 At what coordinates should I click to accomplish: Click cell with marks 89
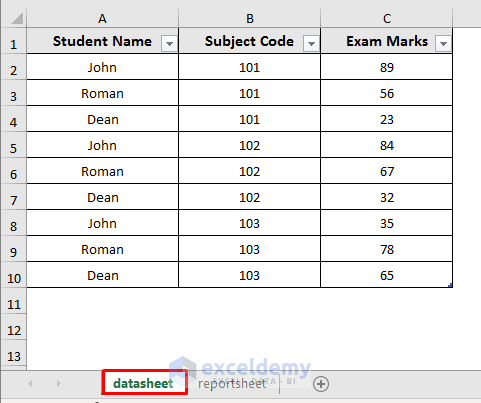tap(387, 67)
